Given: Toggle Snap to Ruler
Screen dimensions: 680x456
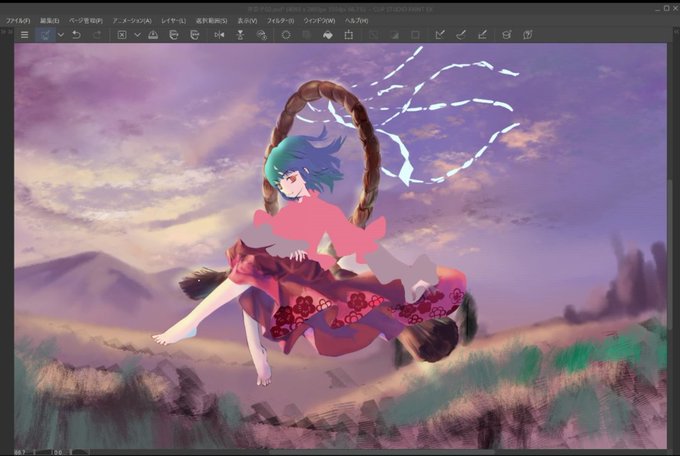Looking at the screenshot, I should tap(440, 35).
